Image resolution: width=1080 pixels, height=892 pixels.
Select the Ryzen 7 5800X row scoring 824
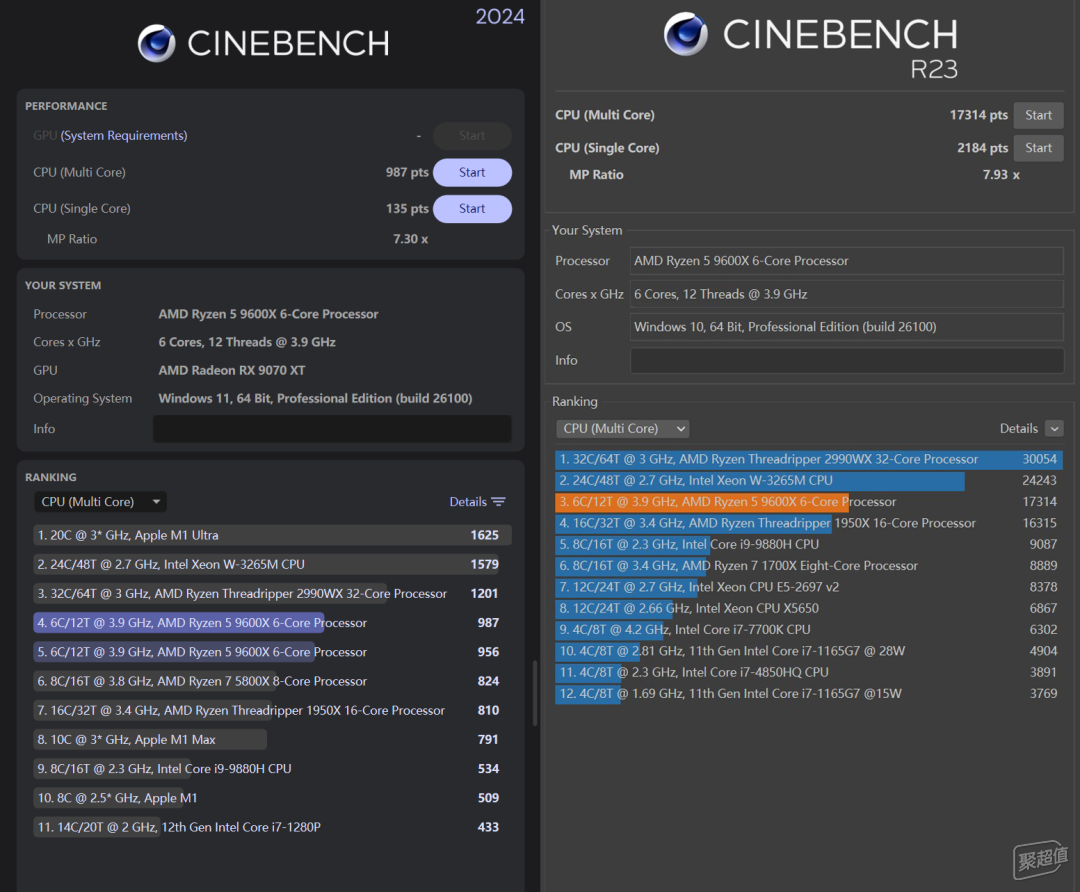point(272,681)
